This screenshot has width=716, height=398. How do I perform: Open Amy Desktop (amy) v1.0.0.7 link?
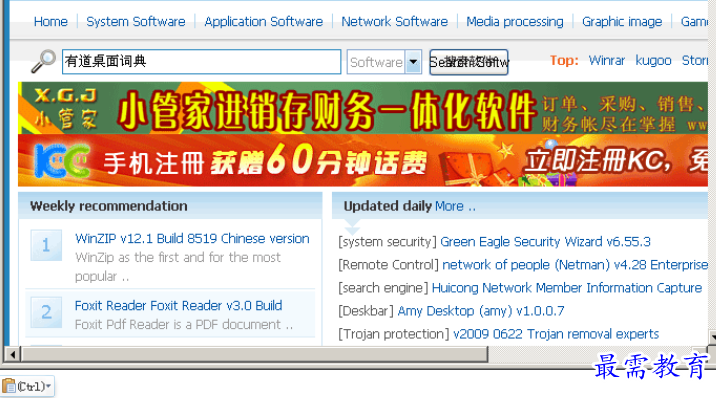[481, 311]
